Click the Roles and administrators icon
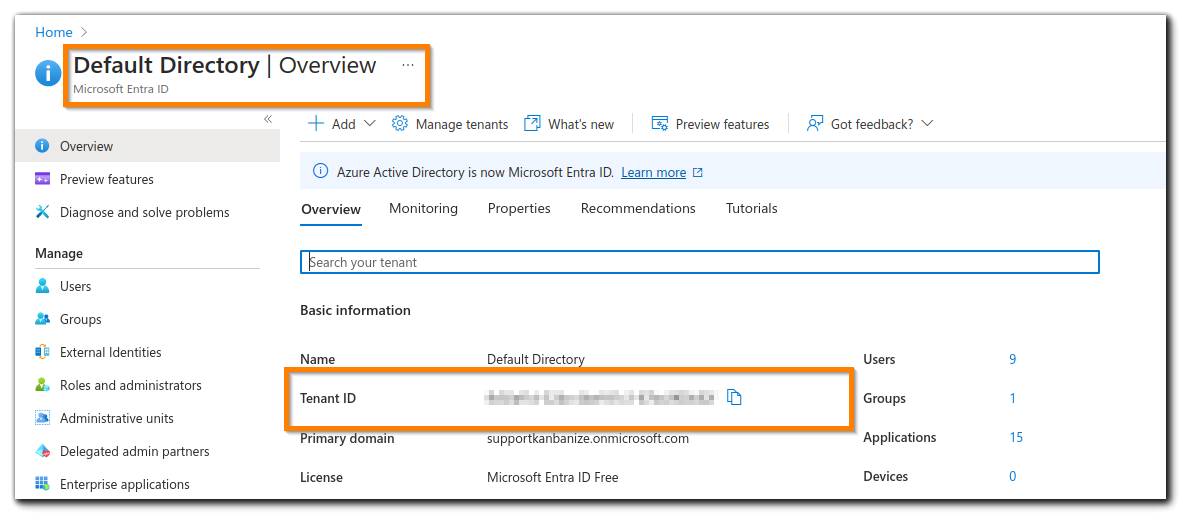 pos(43,385)
